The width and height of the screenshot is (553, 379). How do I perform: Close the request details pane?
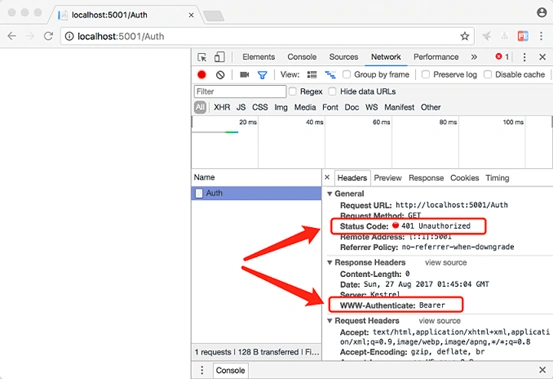coord(327,177)
